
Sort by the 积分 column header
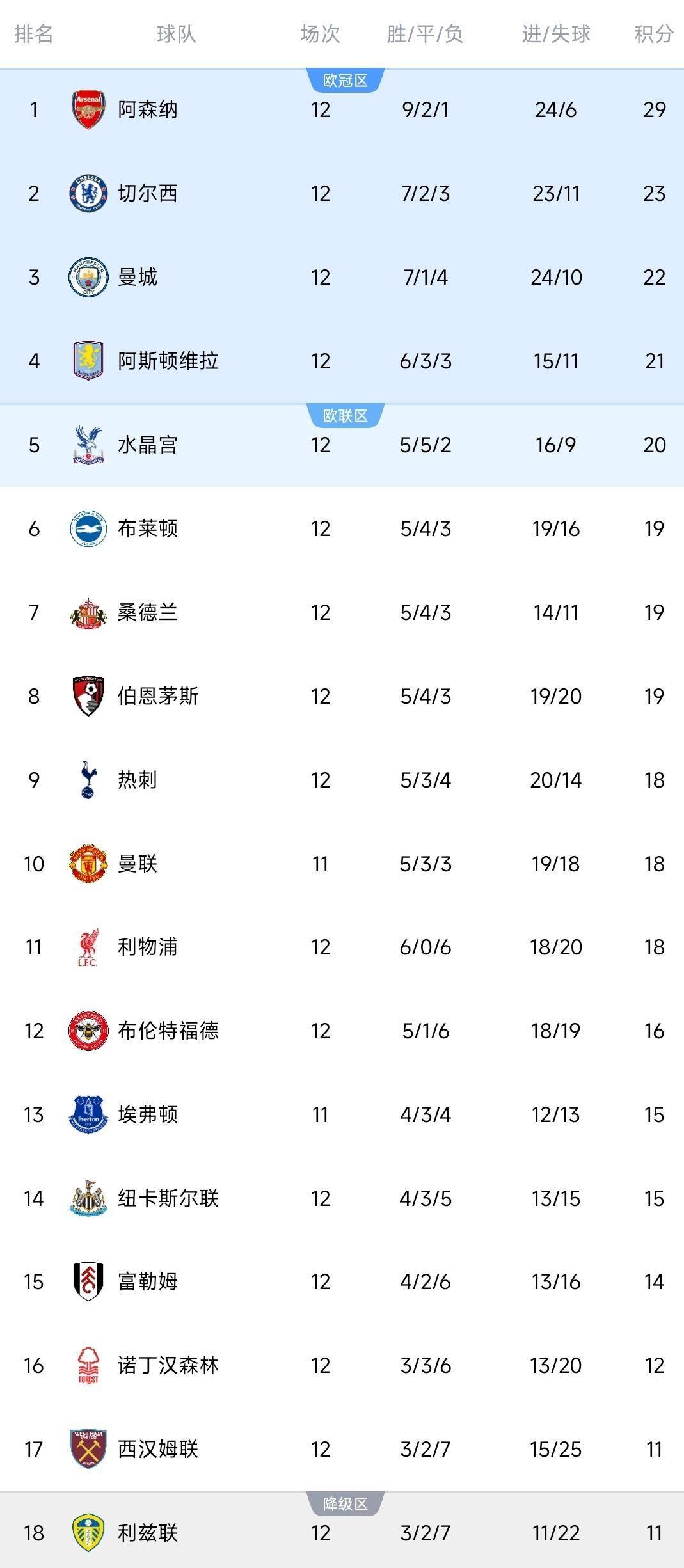coord(654,34)
